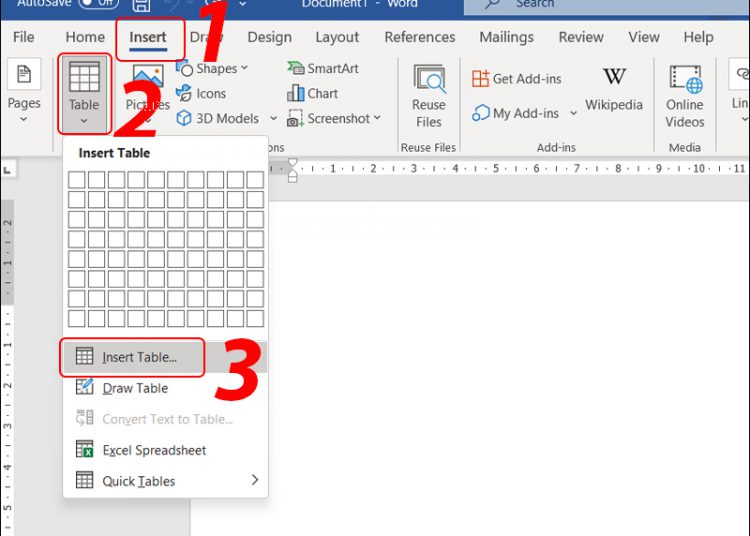Open the Wikipedia add-in

[614, 90]
